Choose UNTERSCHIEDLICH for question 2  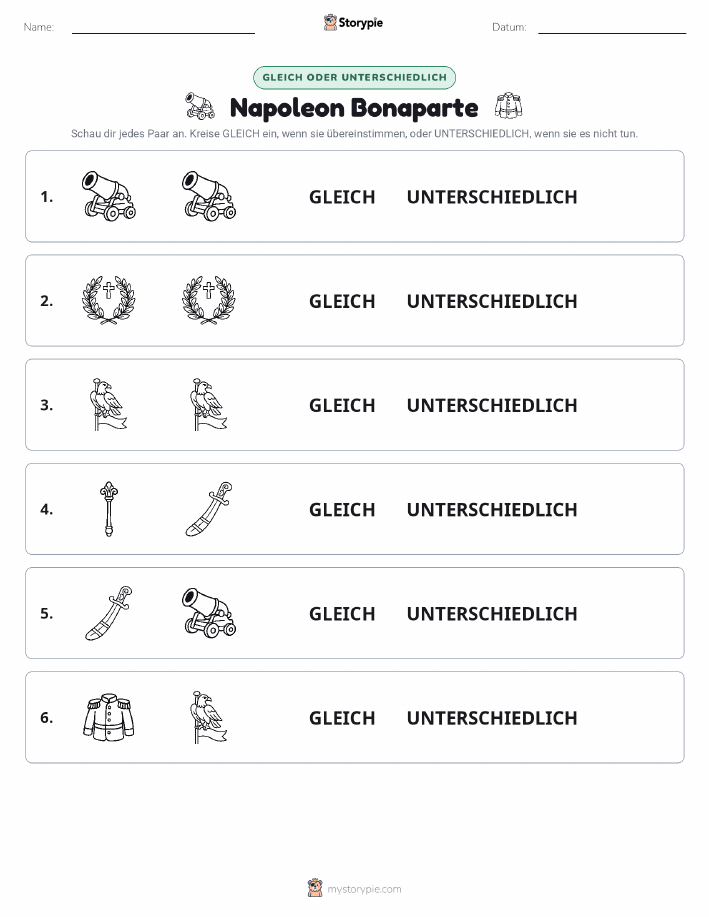(492, 301)
